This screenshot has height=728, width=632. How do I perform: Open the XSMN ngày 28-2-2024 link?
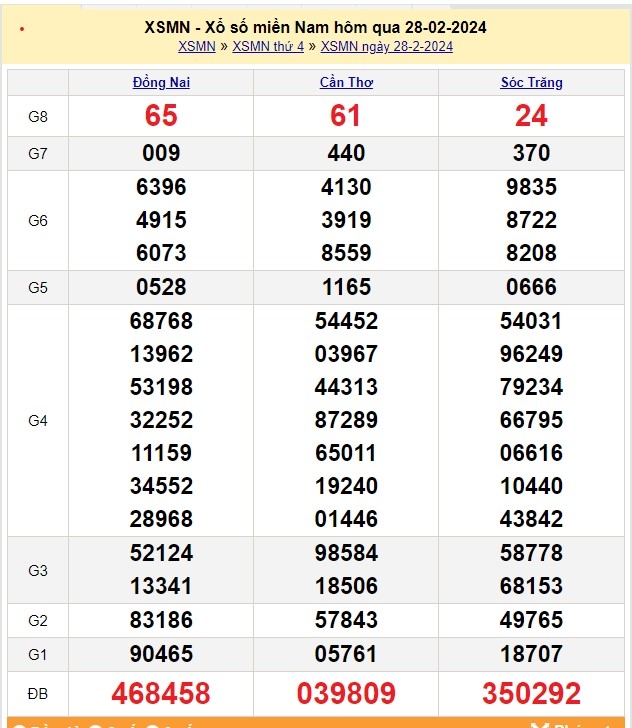click(387, 46)
